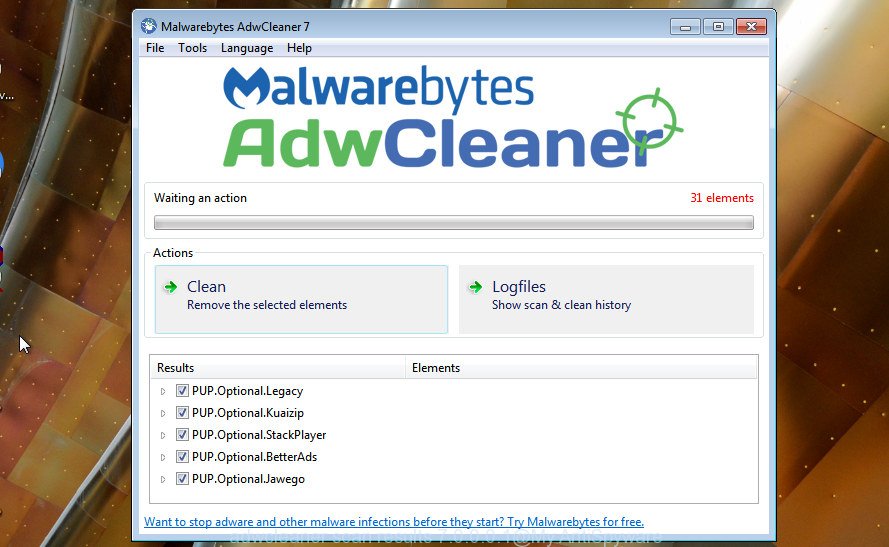The height and width of the screenshot is (547, 889).
Task: Open the Tools menu
Action: [192, 48]
